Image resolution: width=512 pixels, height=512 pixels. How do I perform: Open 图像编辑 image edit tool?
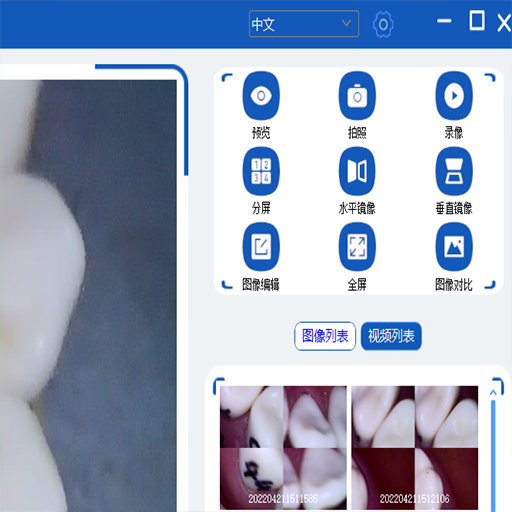(261, 247)
